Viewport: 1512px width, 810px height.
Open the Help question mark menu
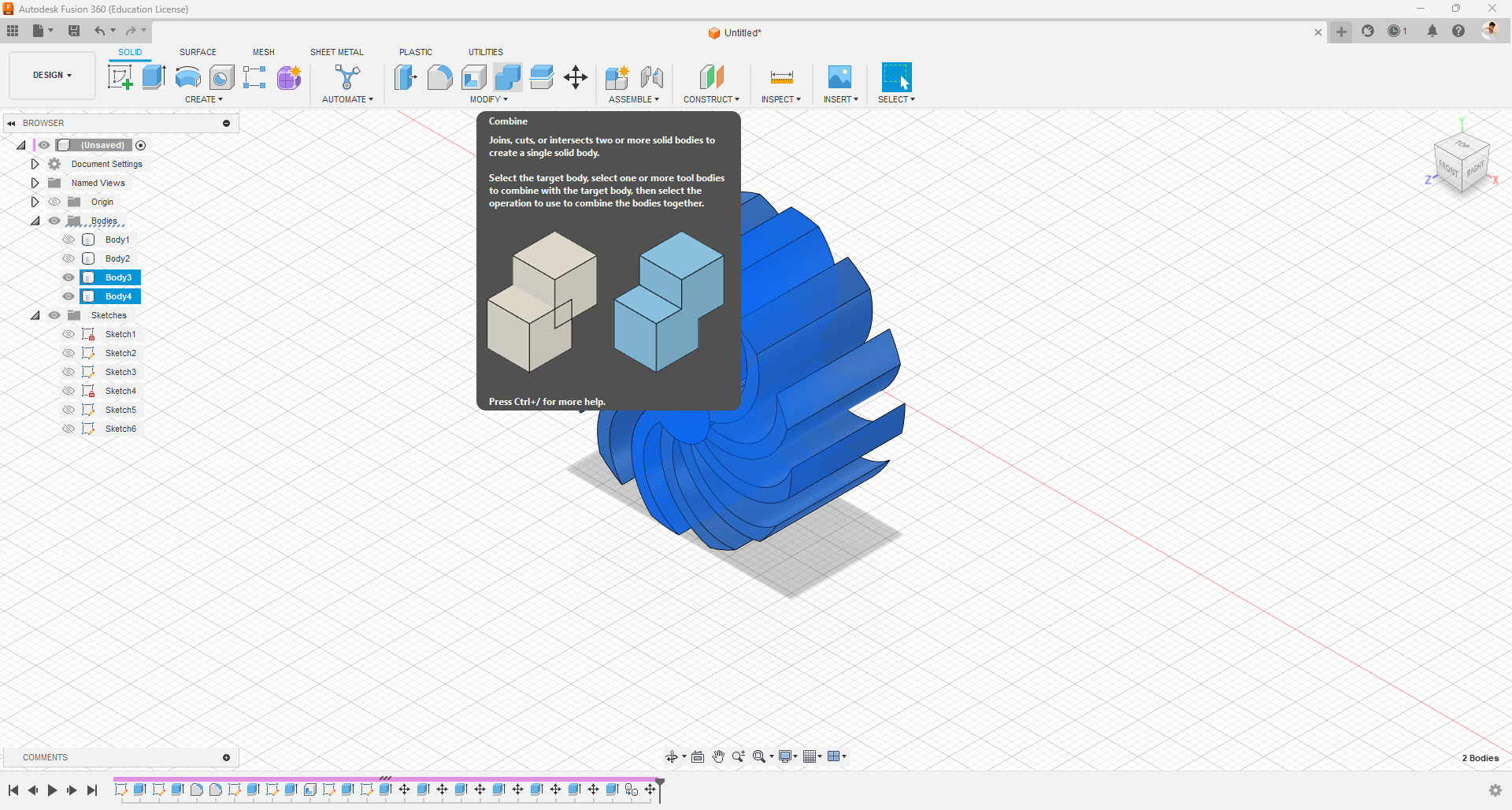1458,31
